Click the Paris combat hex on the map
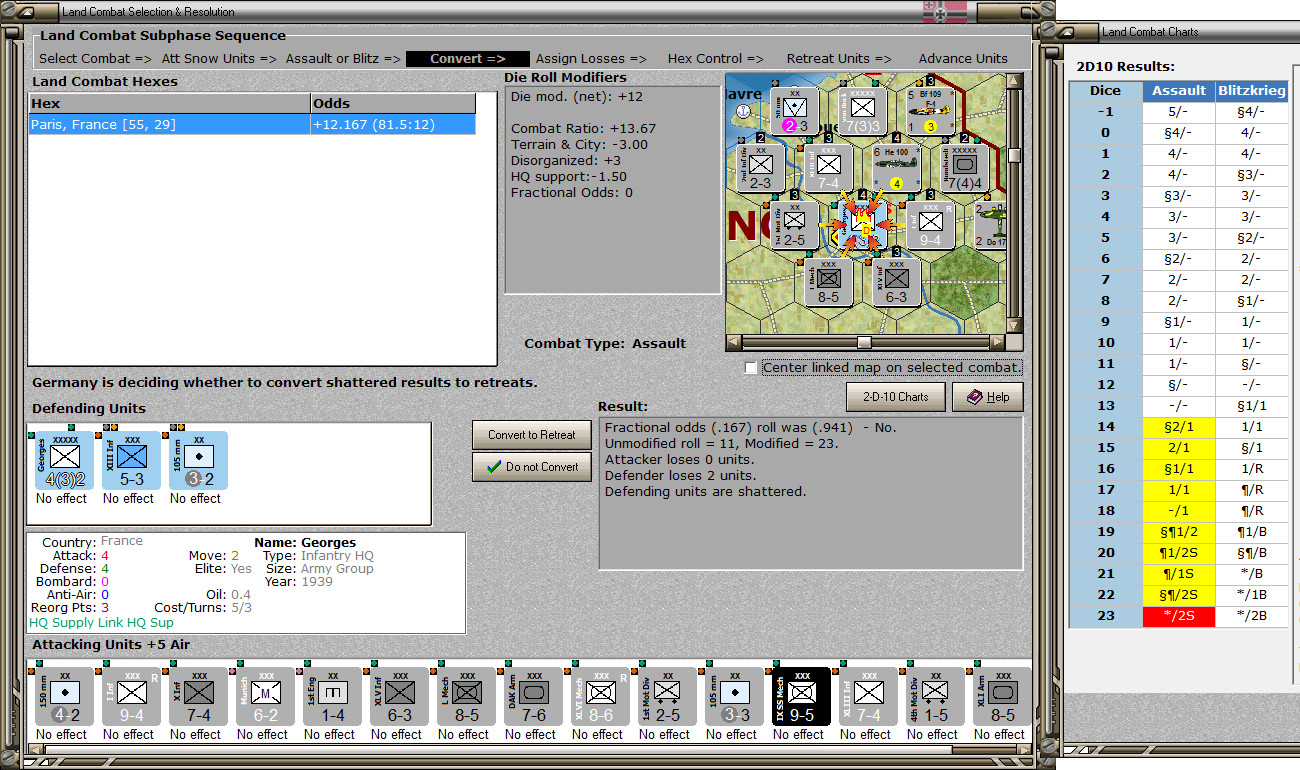1300x770 pixels. (862, 225)
